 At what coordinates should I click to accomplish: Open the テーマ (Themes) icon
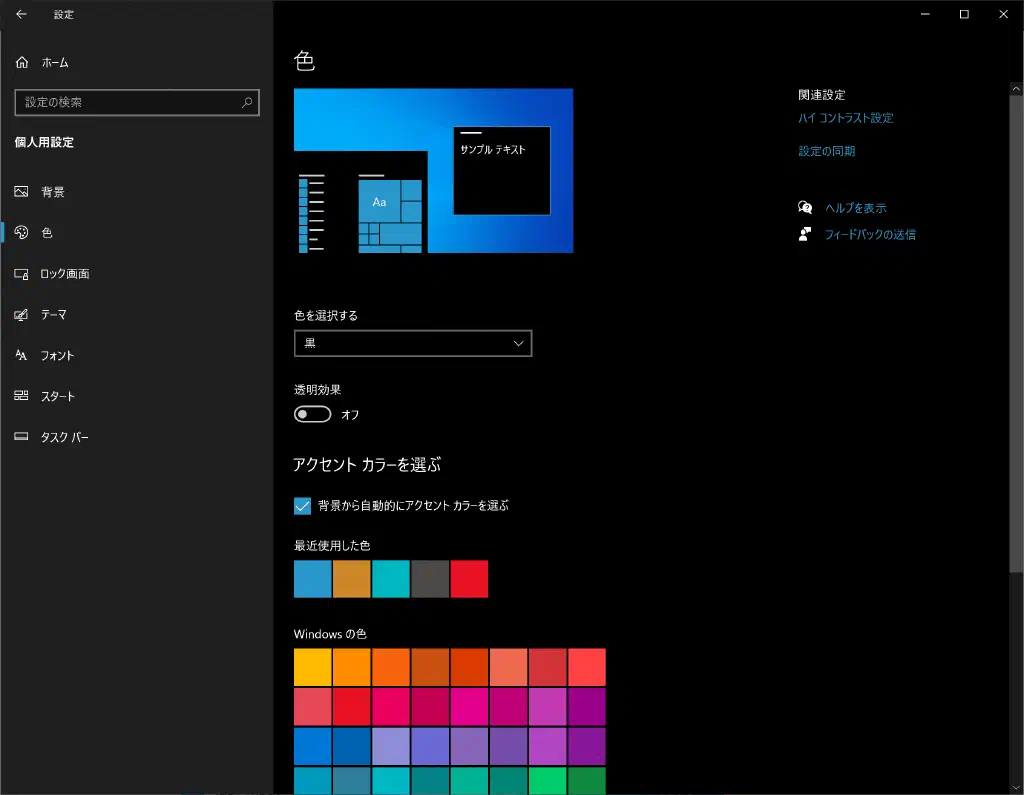click(x=22, y=315)
